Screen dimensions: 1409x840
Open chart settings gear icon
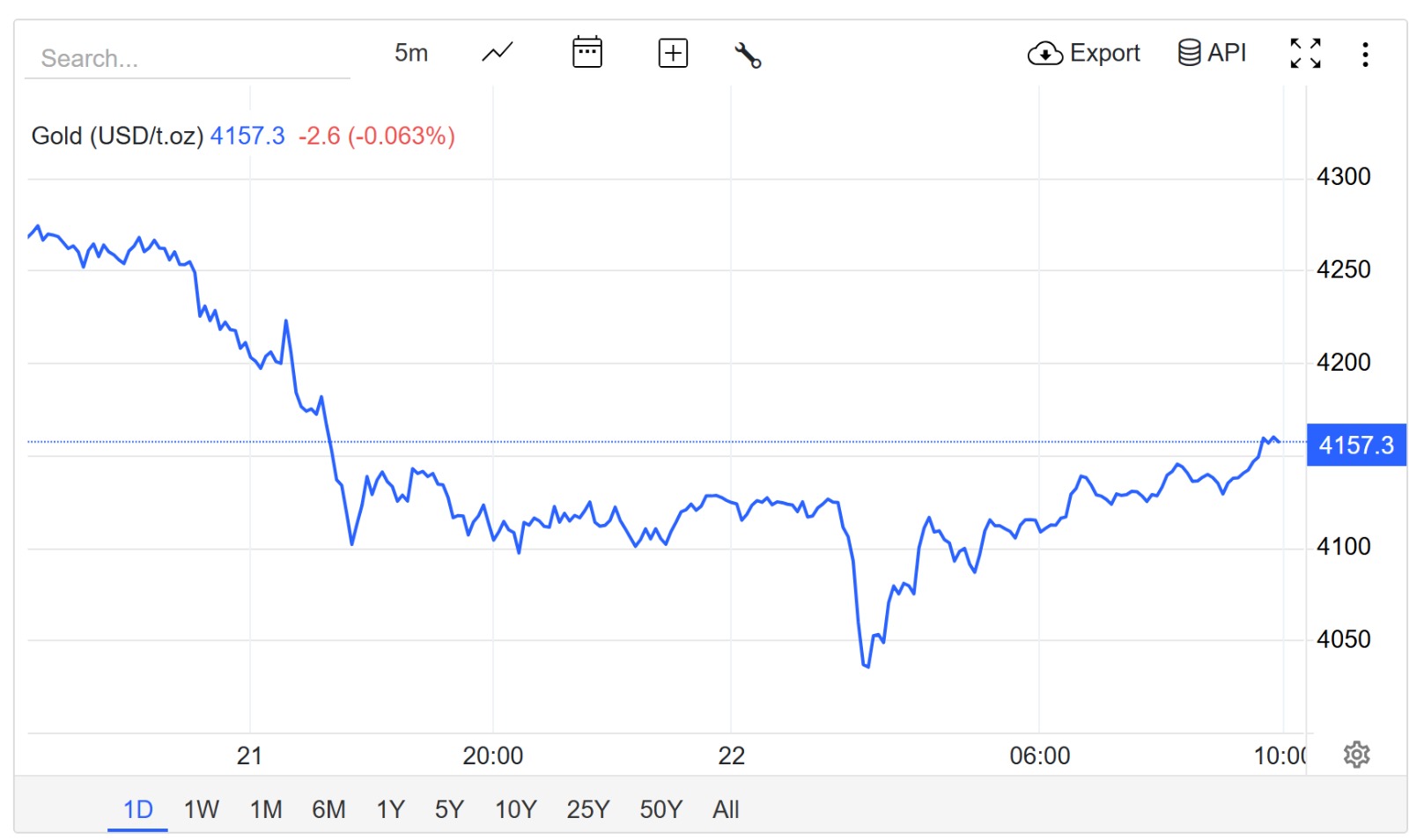click(x=1356, y=755)
